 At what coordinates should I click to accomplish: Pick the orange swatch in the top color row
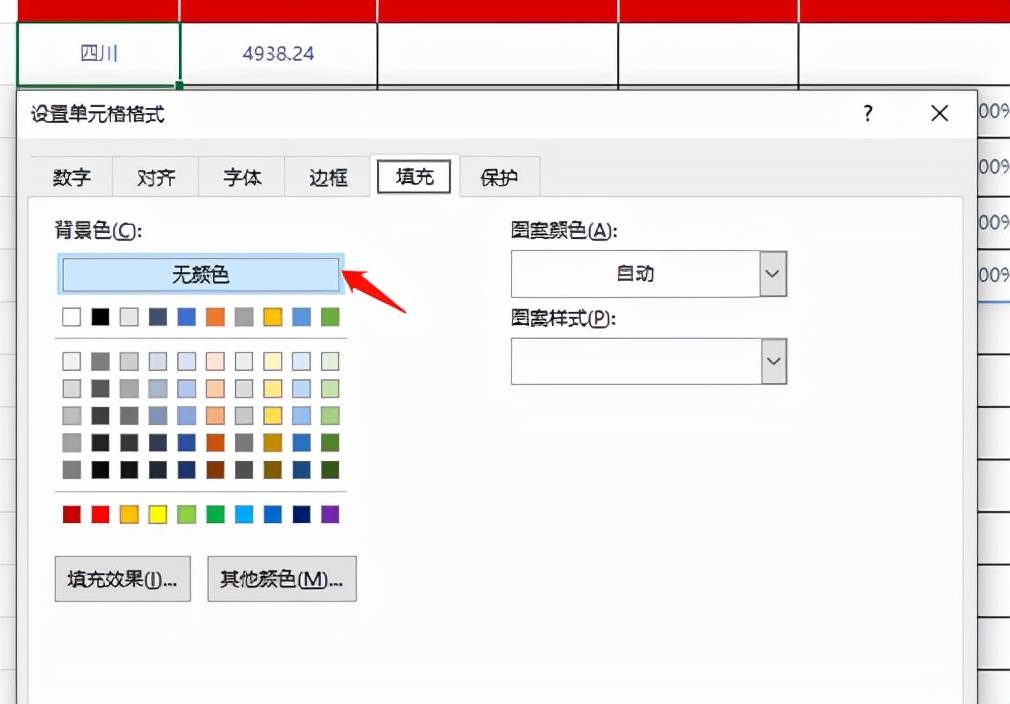pyautogui.click(x=215, y=316)
